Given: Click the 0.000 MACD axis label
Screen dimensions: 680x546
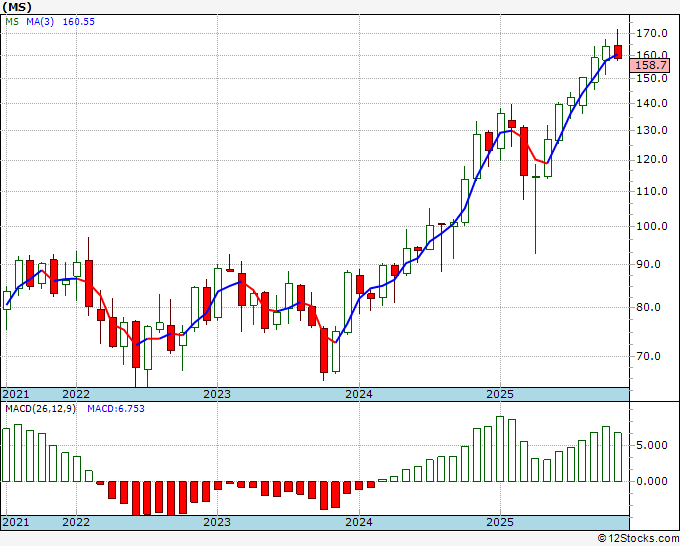Looking at the screenshot, I should (651, 481).
